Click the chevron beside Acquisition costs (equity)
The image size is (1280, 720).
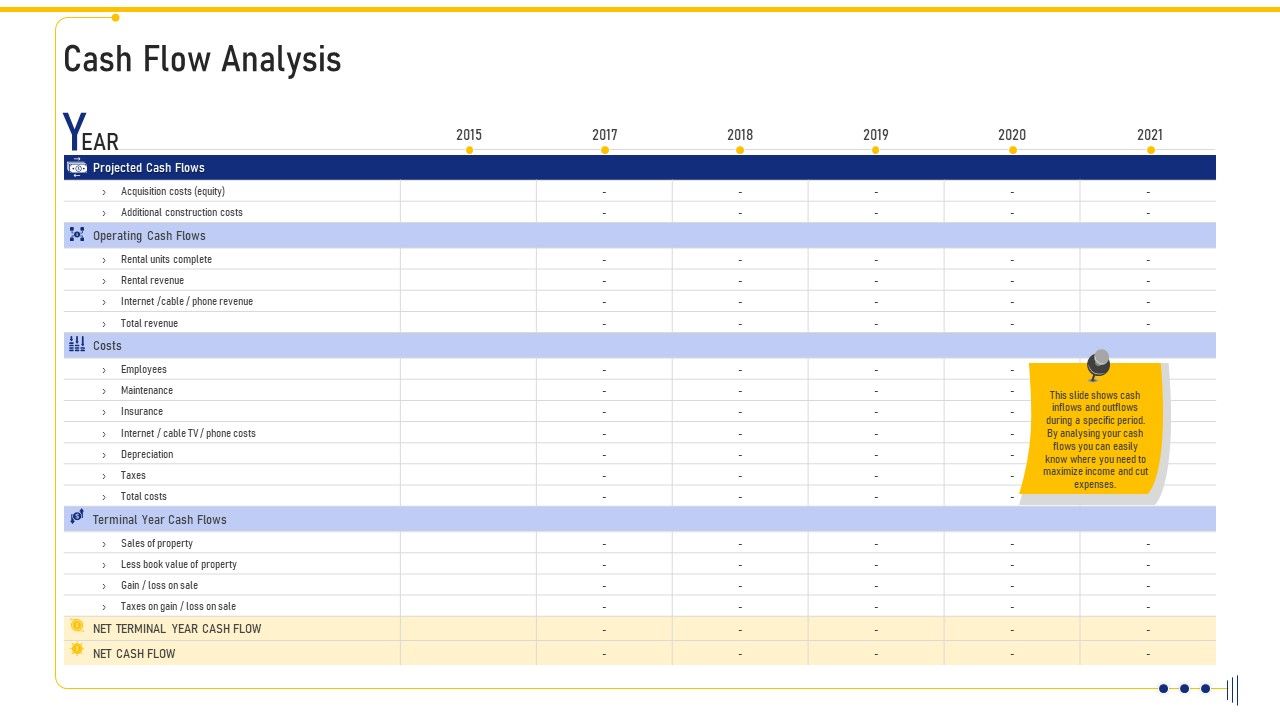click(104, 191)
